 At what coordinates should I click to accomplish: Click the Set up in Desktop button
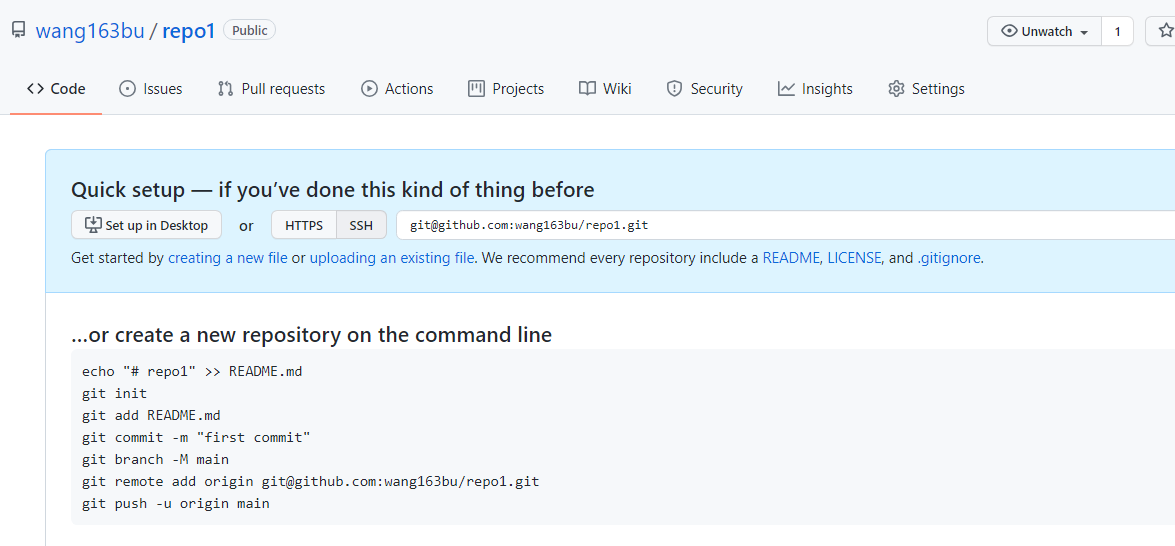(146, 225)
